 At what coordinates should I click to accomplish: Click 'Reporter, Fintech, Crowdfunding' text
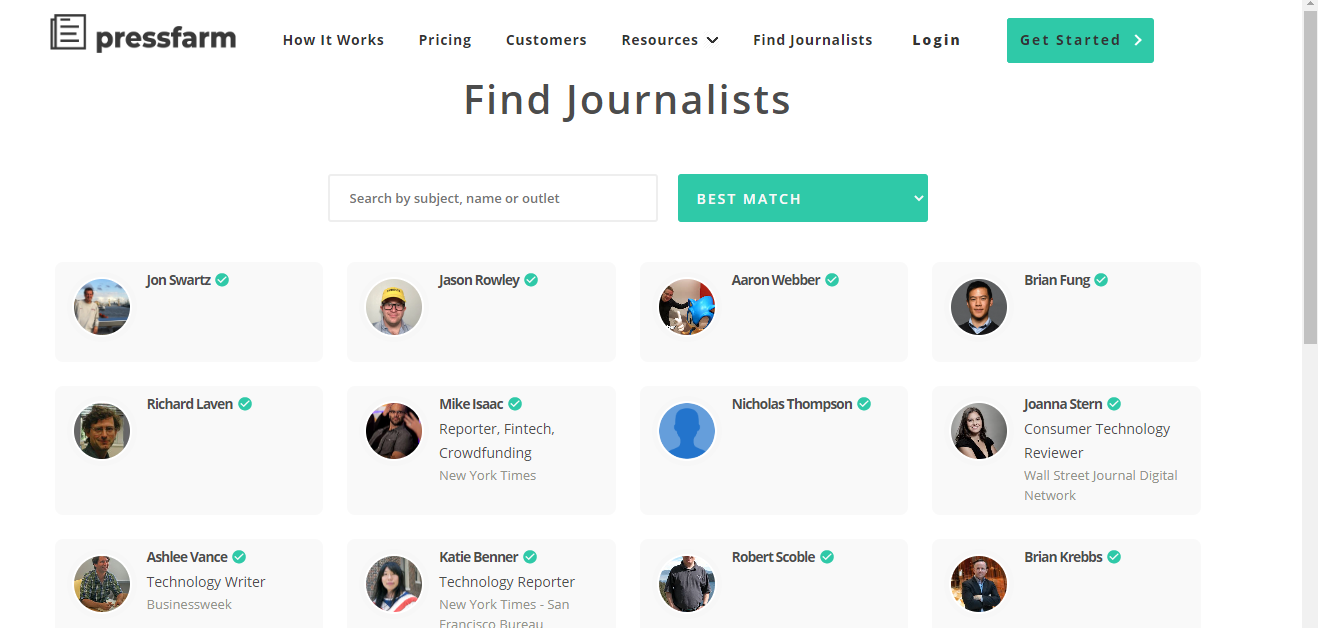pos(497,441)
